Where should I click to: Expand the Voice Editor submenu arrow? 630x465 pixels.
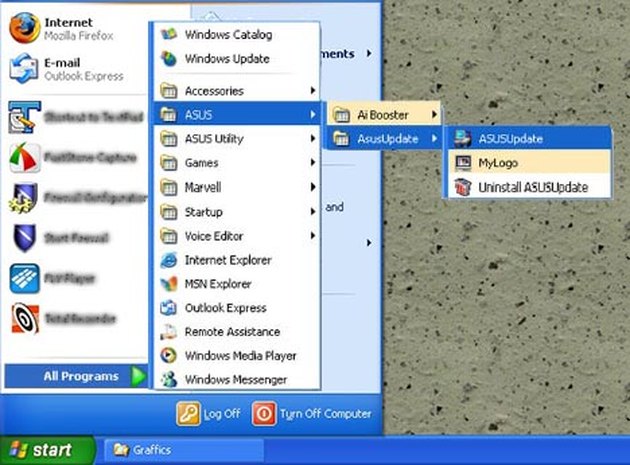click(313, 236)
